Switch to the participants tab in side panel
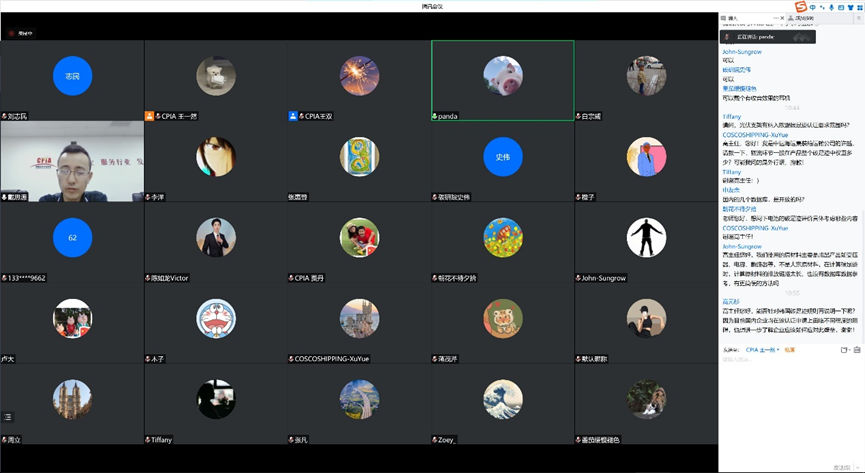 (803, 18)
